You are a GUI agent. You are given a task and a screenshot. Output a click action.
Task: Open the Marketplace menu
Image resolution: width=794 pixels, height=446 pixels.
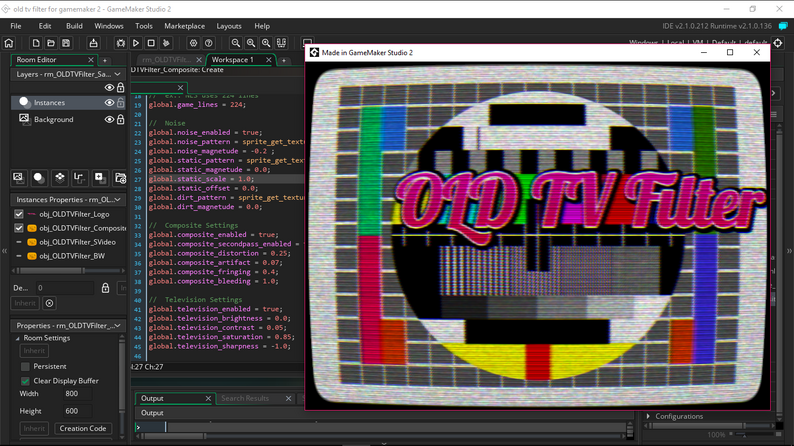(x=184, y=26)
